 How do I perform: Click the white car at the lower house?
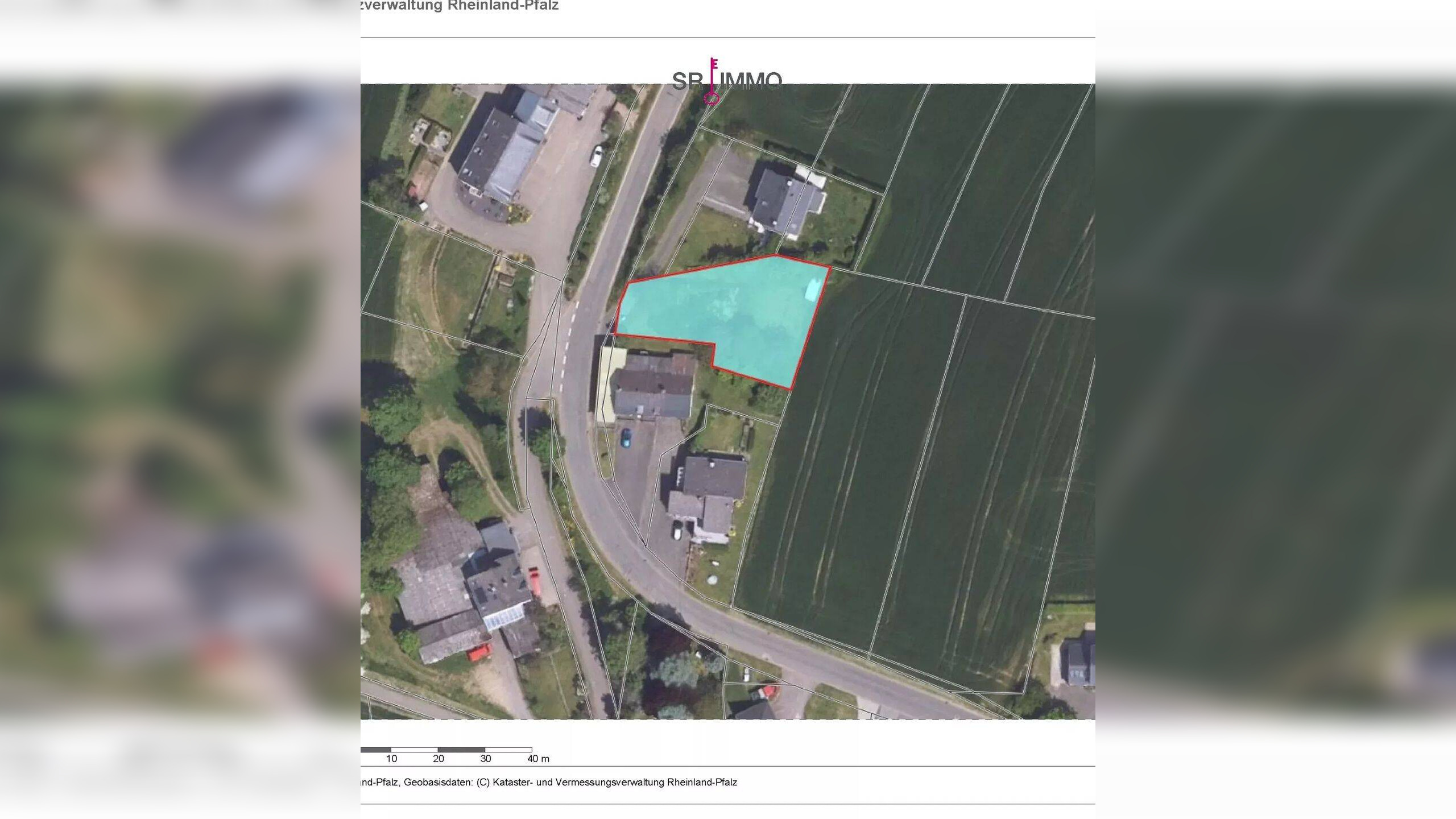677,530
